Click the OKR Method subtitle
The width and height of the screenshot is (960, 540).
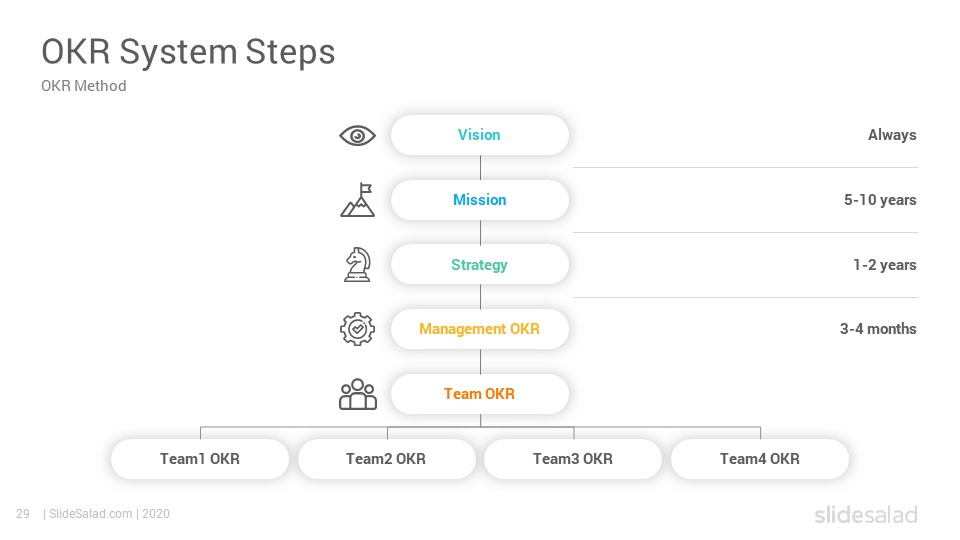[84, 86]
